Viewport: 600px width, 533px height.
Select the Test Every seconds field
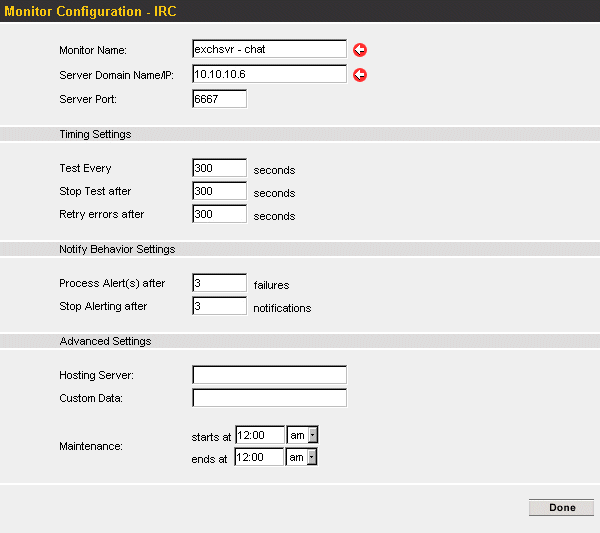(x=220, y=168)
